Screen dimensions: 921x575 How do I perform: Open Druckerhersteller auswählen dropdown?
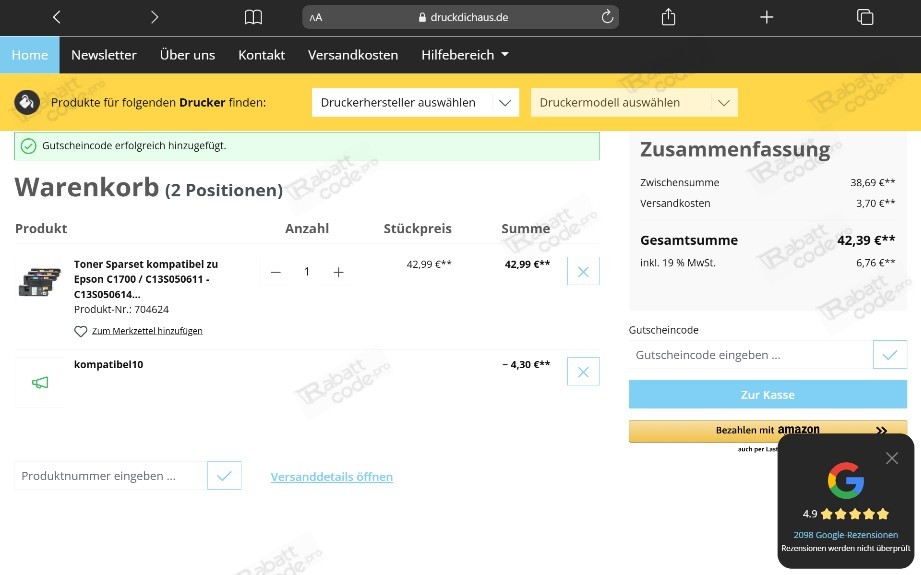[415, 102]
